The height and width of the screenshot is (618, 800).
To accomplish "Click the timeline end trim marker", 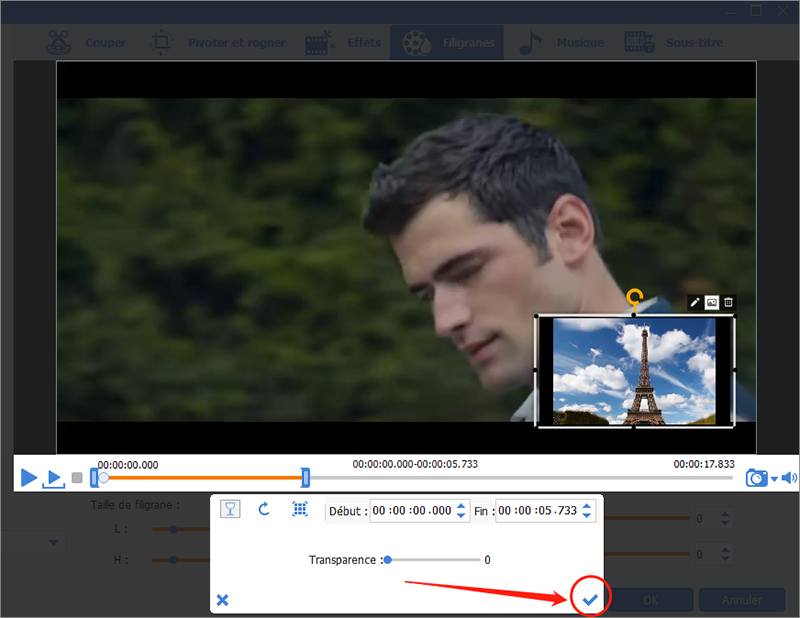I will [x=305, y=478].
